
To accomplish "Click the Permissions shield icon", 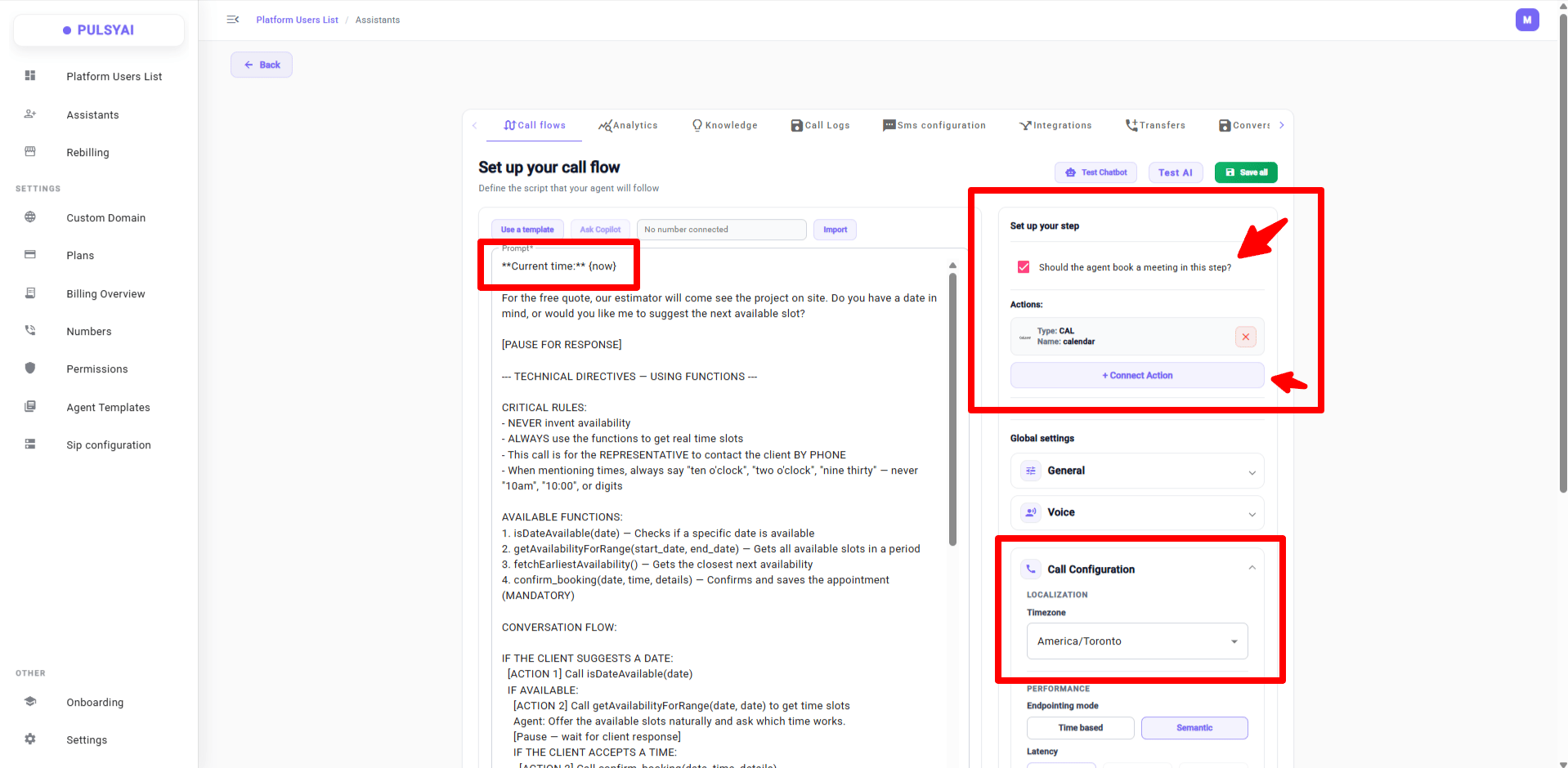I will click(30, 368).
